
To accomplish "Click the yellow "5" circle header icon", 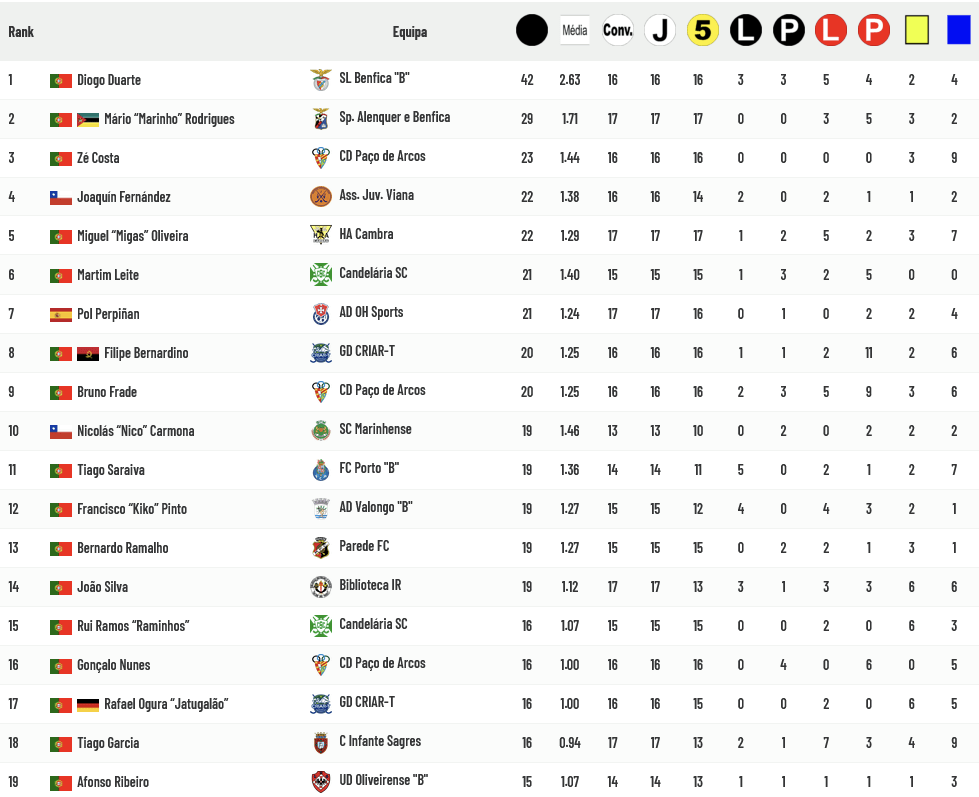I will (703, 31).
